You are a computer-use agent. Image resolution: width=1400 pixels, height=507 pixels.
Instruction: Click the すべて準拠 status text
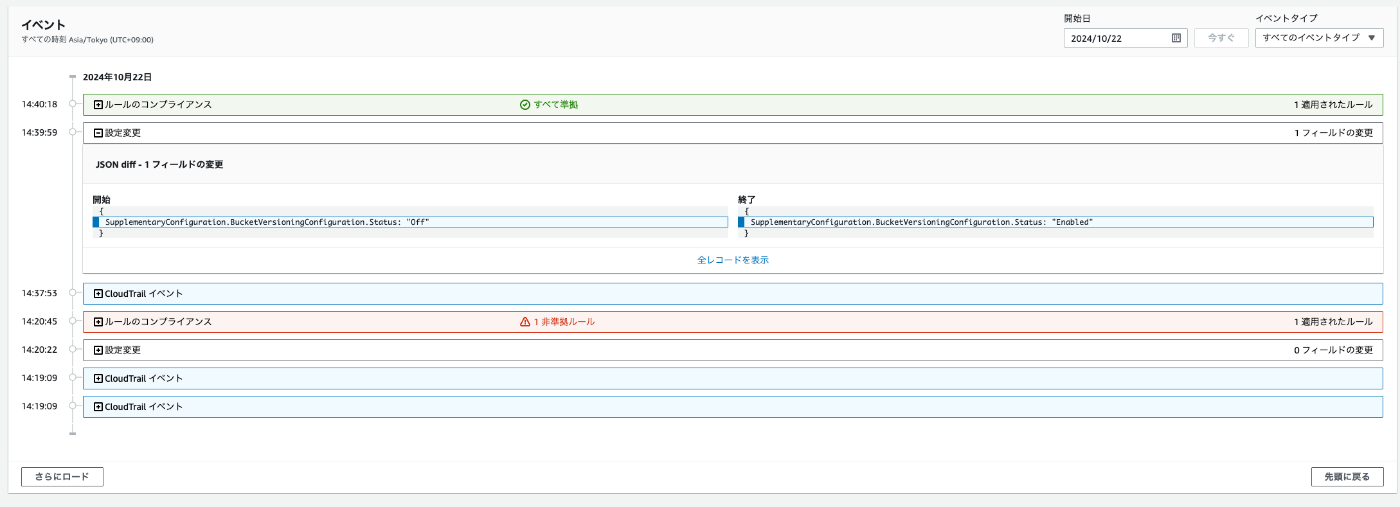[x=555, y=104]
